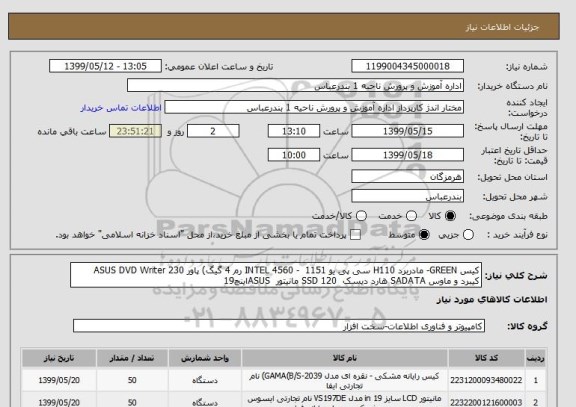Click the کد کالا column header
576x407 pixels.
point(486,358)
